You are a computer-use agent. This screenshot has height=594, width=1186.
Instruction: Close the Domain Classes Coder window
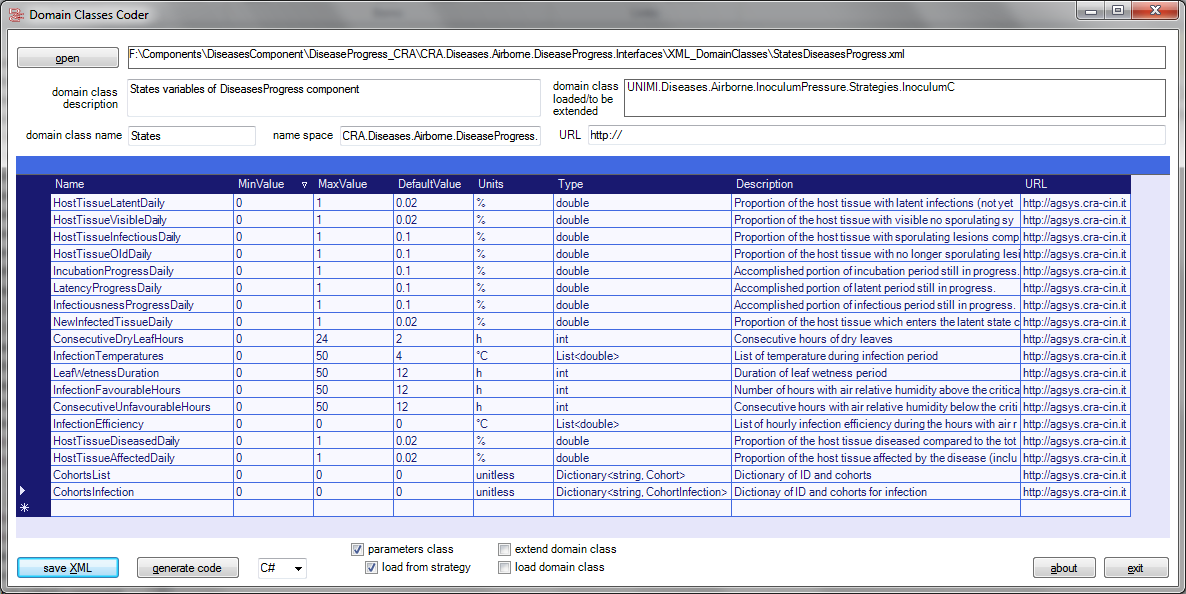(1154, 11)
